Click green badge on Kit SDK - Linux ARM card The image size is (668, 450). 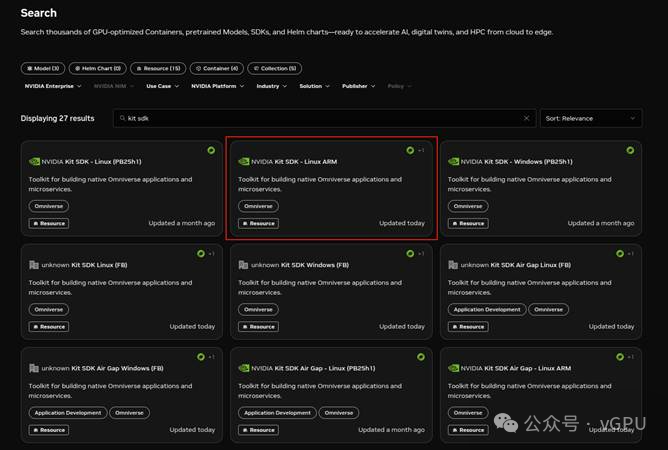coord(410,150)
